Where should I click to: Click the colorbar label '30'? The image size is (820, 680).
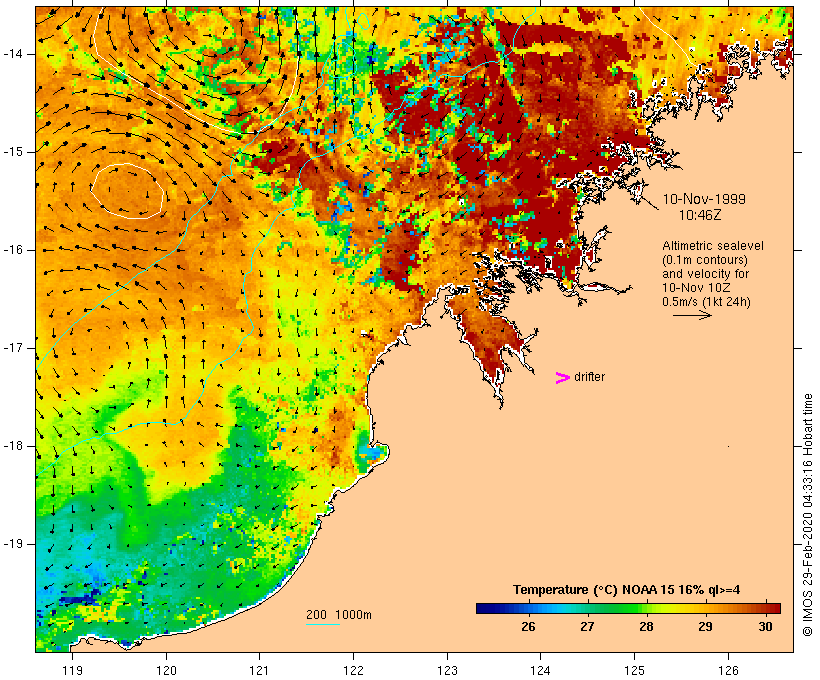[765, 626]
